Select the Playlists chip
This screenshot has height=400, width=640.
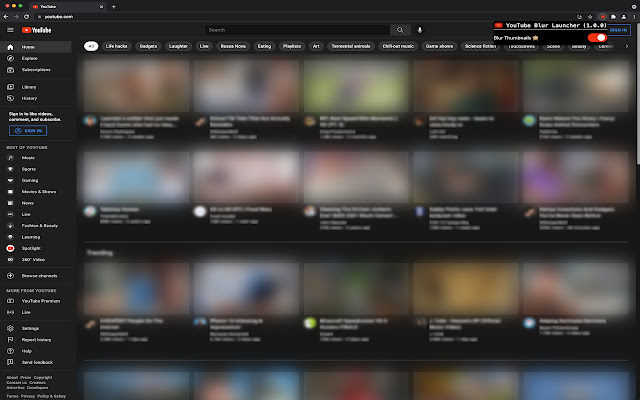(292, 46)
